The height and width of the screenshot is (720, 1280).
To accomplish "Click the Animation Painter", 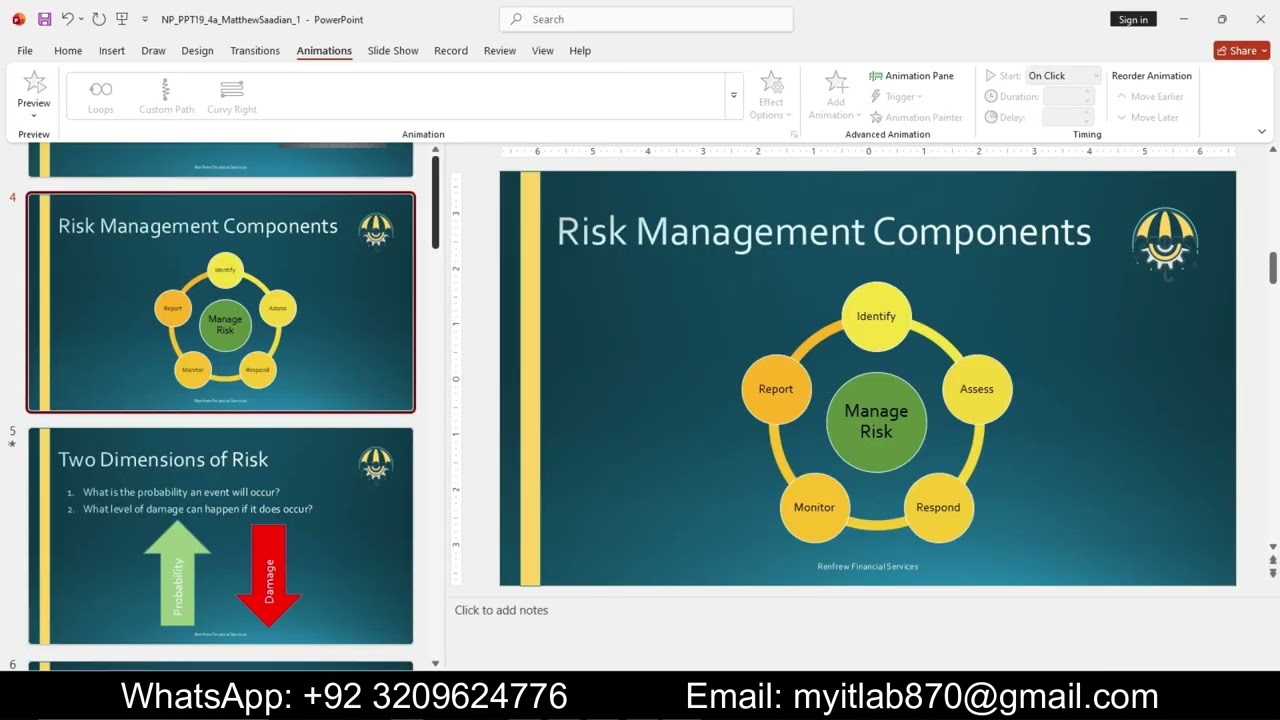I will click(x=916, y=117).
